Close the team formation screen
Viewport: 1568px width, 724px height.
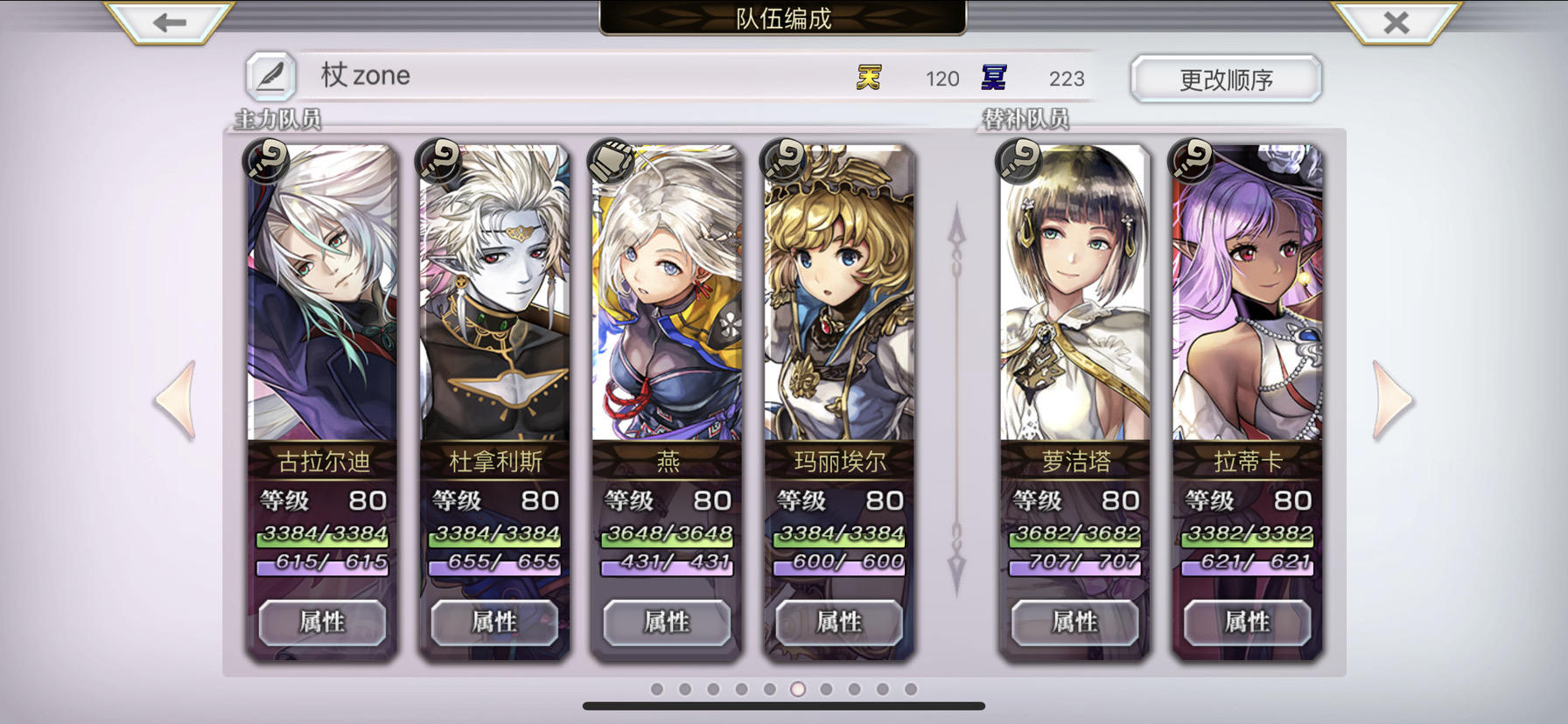tap(1396, 21)
